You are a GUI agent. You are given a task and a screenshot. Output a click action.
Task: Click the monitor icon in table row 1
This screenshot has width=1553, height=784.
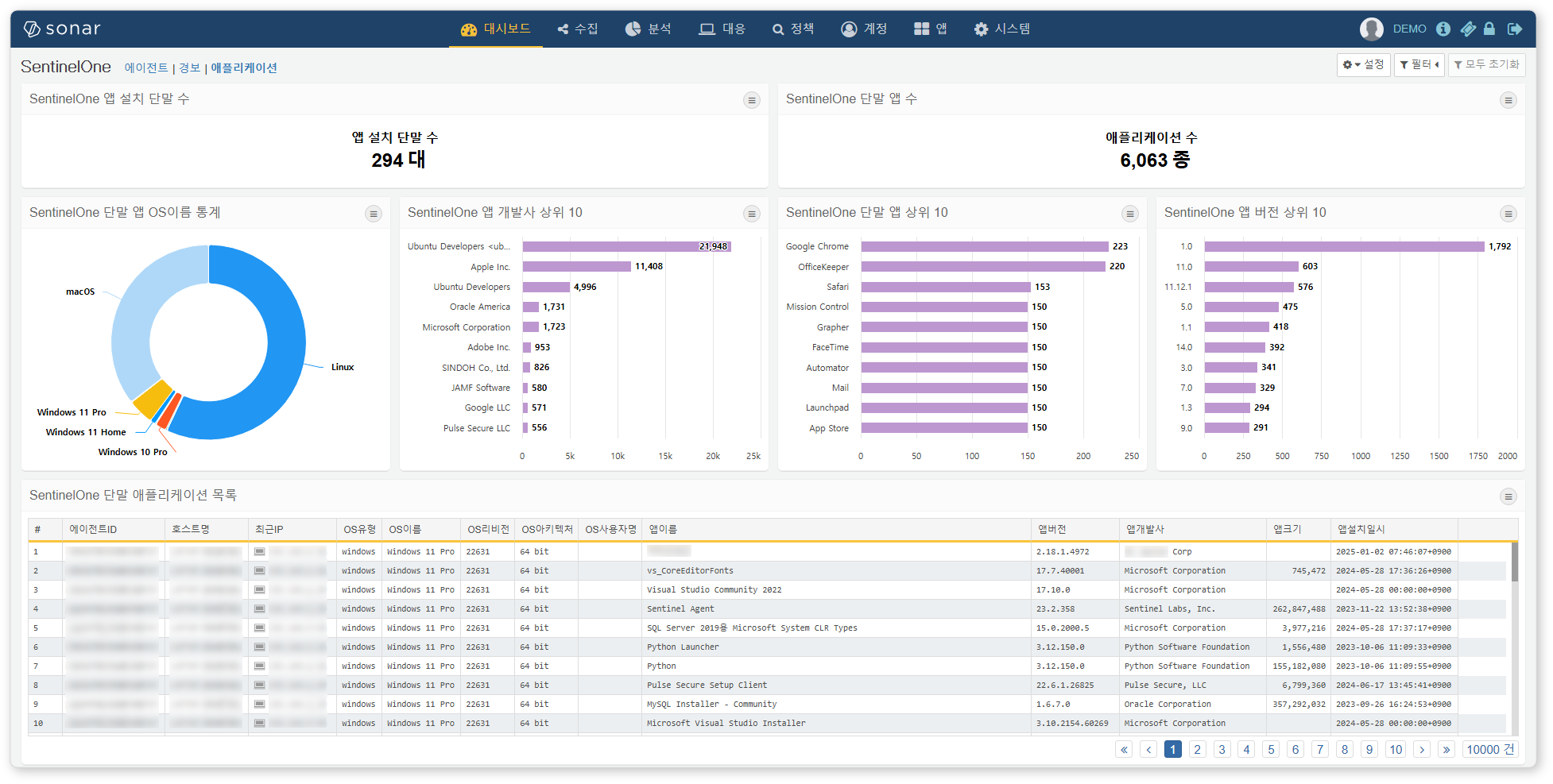click(259, 551)
